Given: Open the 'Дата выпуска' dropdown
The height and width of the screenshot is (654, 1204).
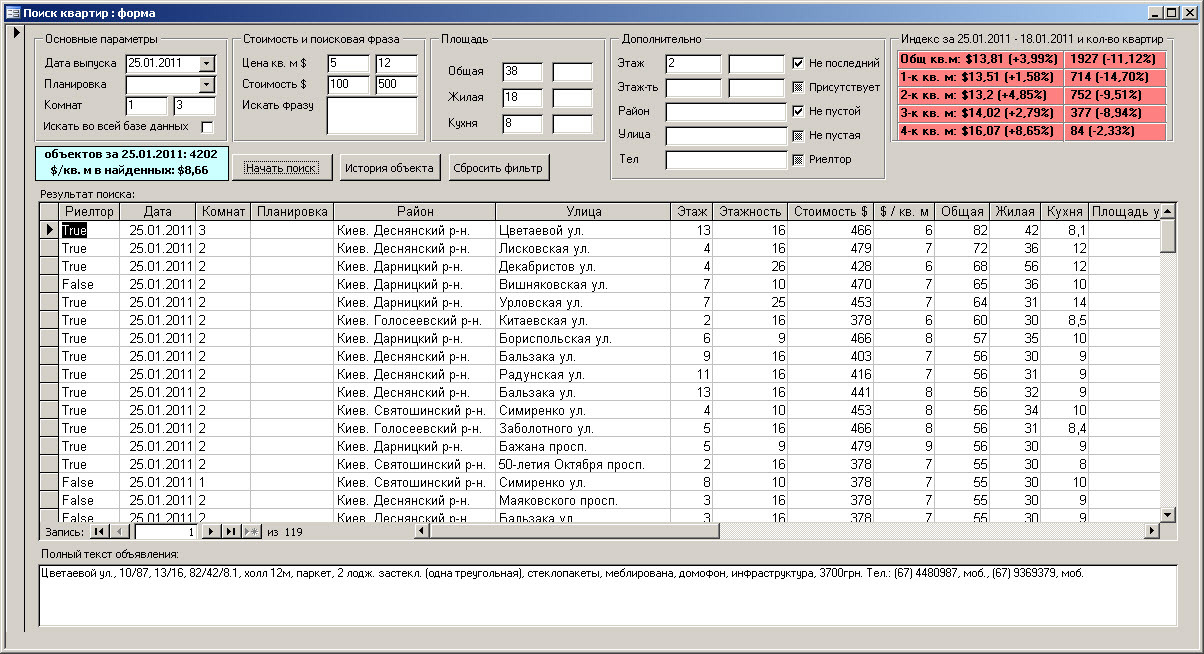Looking at the screenshot, I should click(207, 63).
